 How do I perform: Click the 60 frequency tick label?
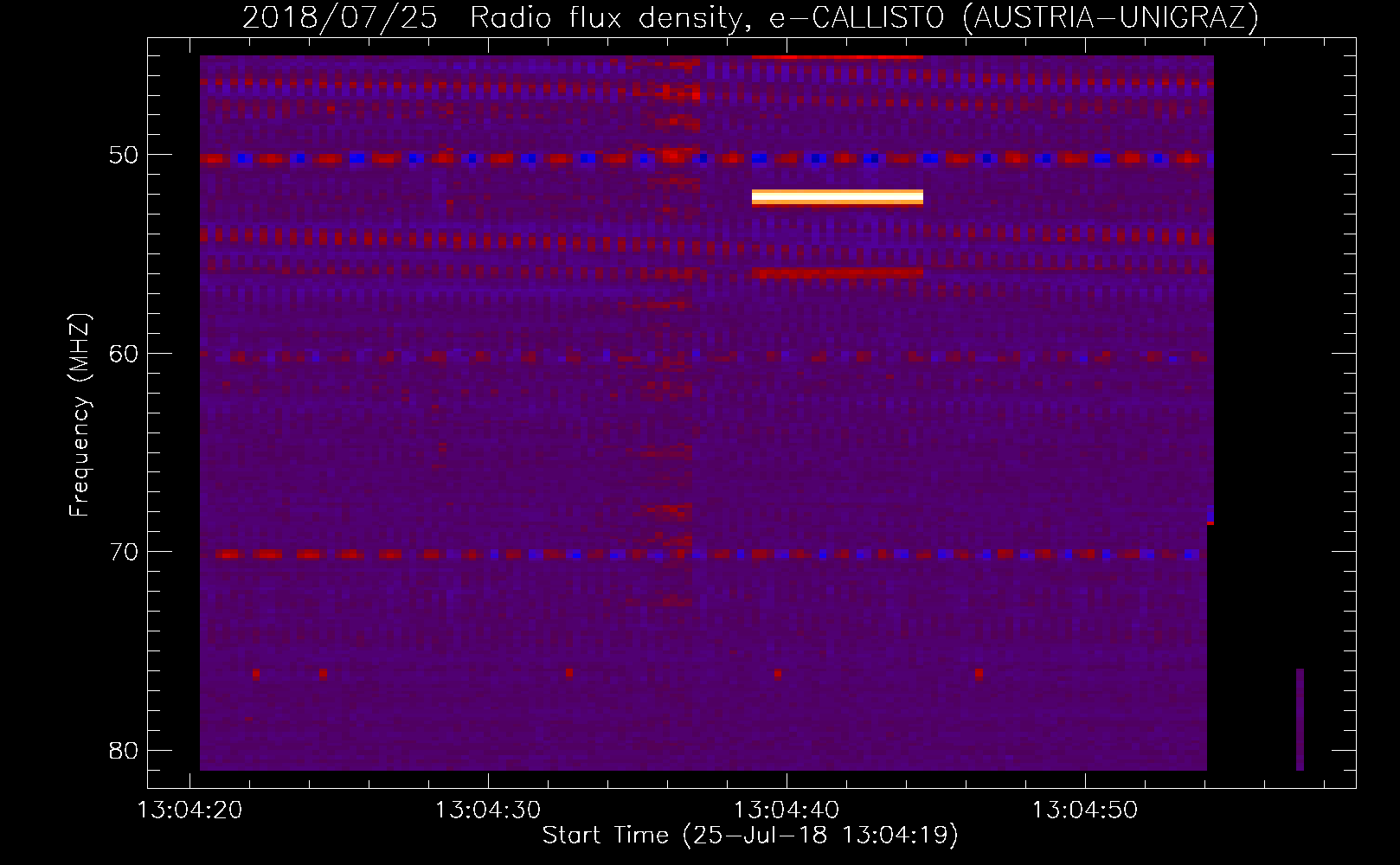(124, 354)
